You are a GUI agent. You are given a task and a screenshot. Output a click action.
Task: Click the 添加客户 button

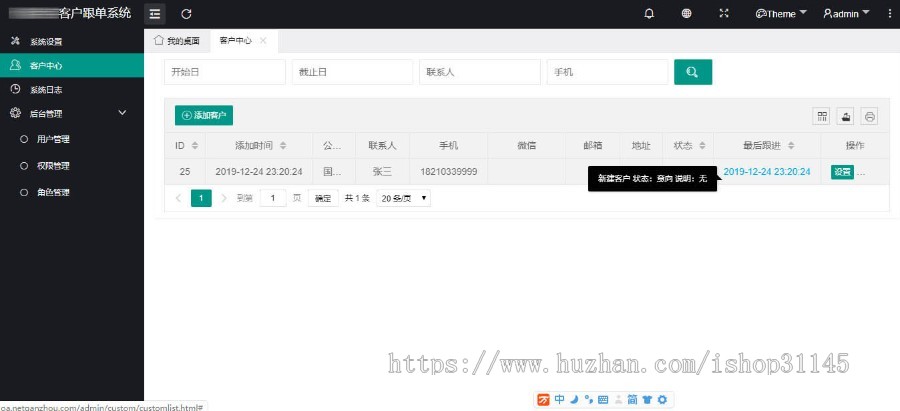coord(204,115)
